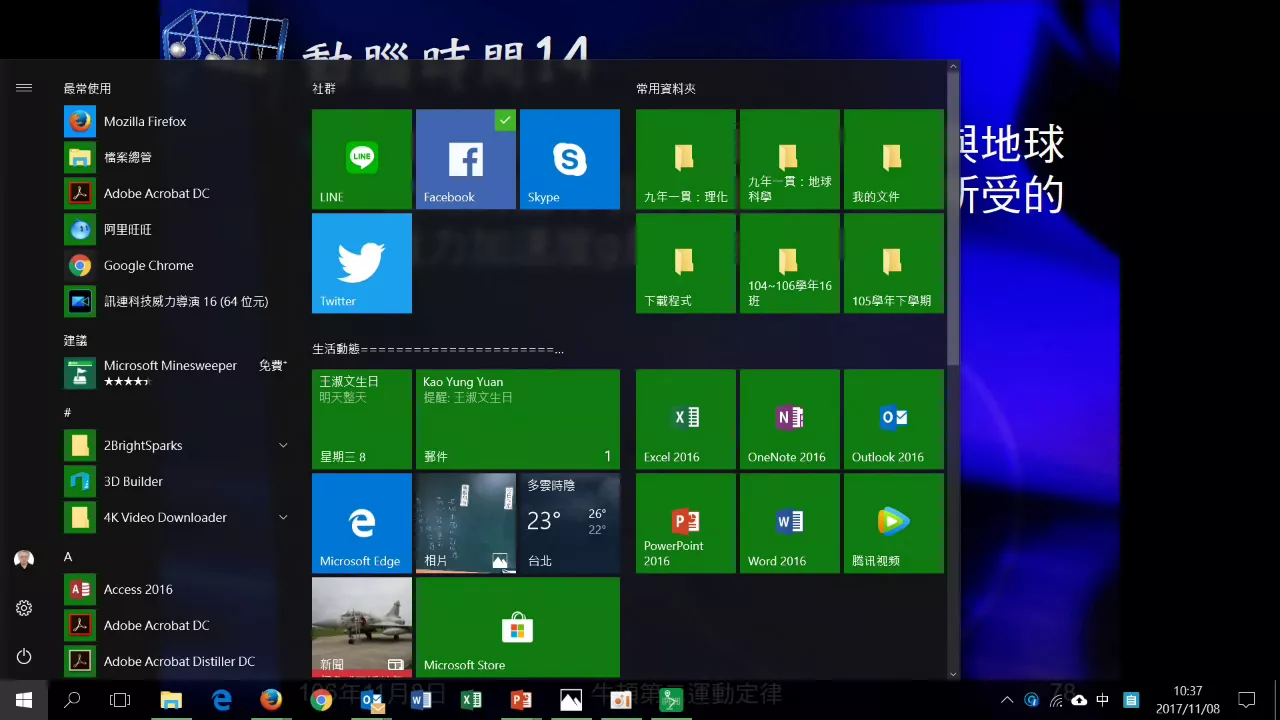The width and height of the screenshot is (1280, 720).
Task: Open the Twitter tile
Action: click(362, 263)
